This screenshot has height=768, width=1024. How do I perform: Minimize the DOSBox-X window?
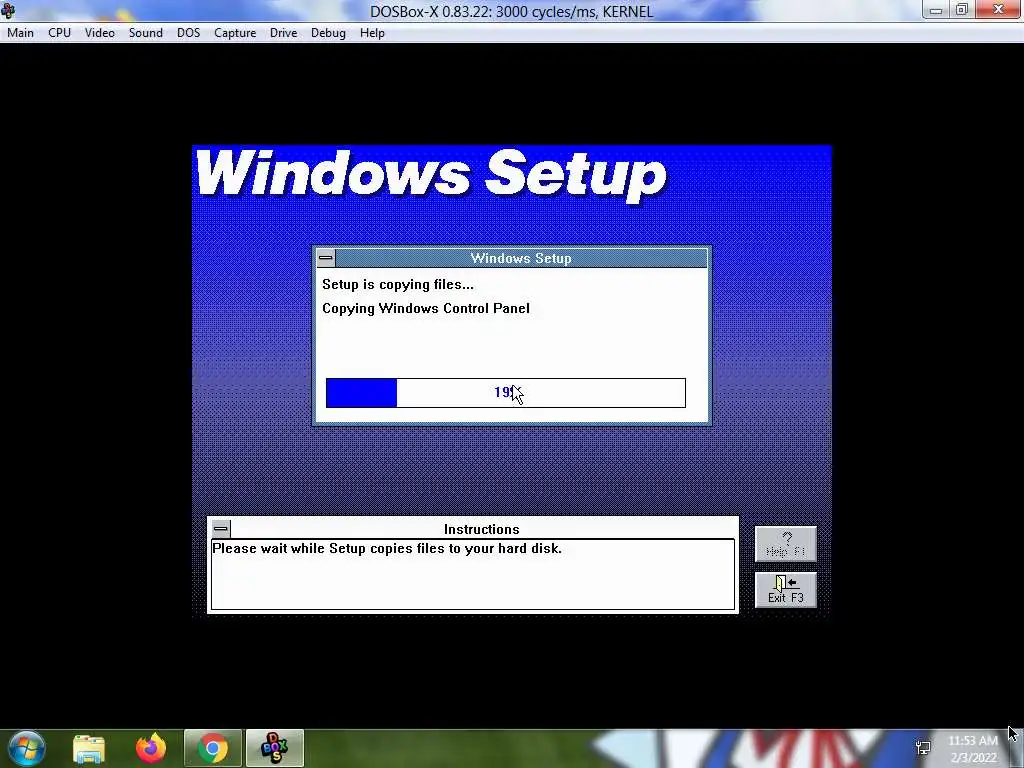point(936,10)
